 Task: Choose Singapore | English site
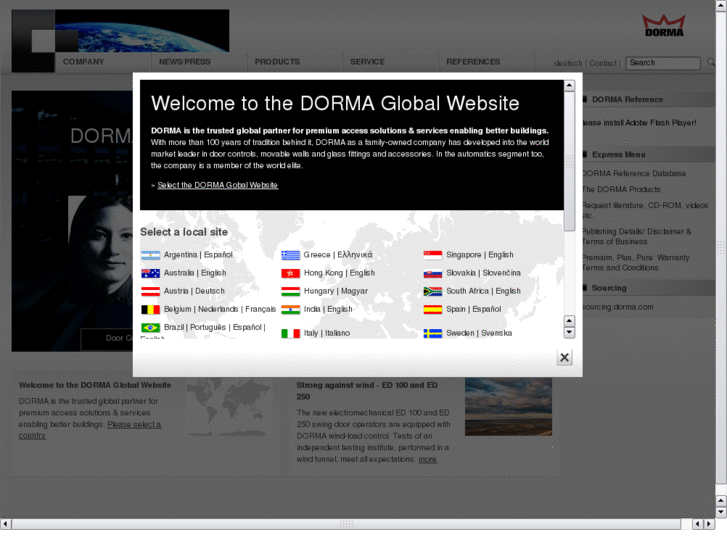pyautogui.click(x=479, y=255)
